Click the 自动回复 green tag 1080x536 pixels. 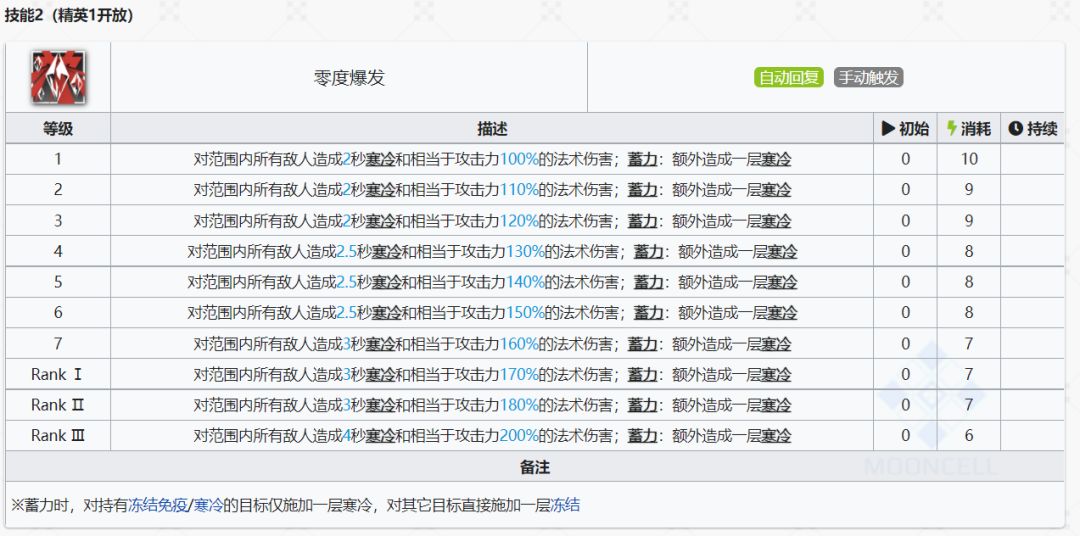coord(789,78)
